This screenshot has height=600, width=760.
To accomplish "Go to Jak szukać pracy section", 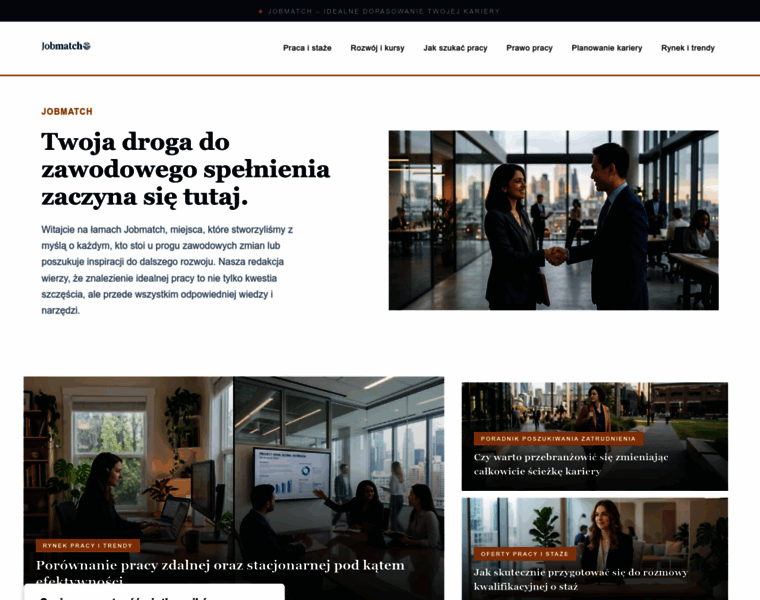I will (x=455, y=48).
